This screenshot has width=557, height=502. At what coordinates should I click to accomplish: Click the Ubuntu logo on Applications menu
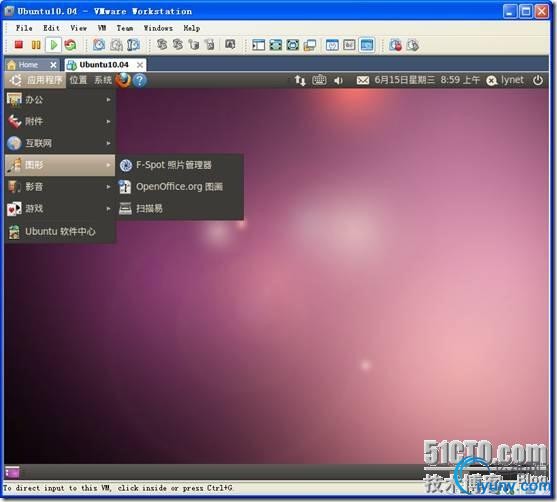click(16, 80)
